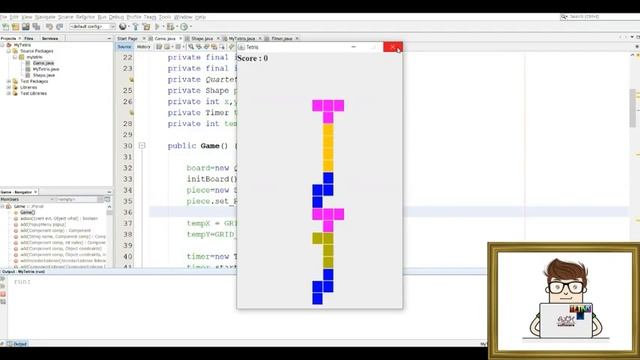Click the Search field in the top right

(600, 17)
